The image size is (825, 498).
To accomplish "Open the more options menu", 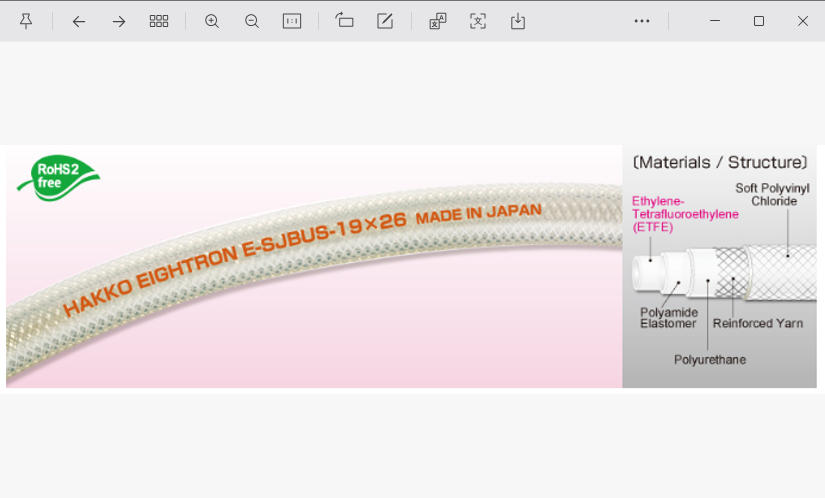I will (x=642, y=21).
